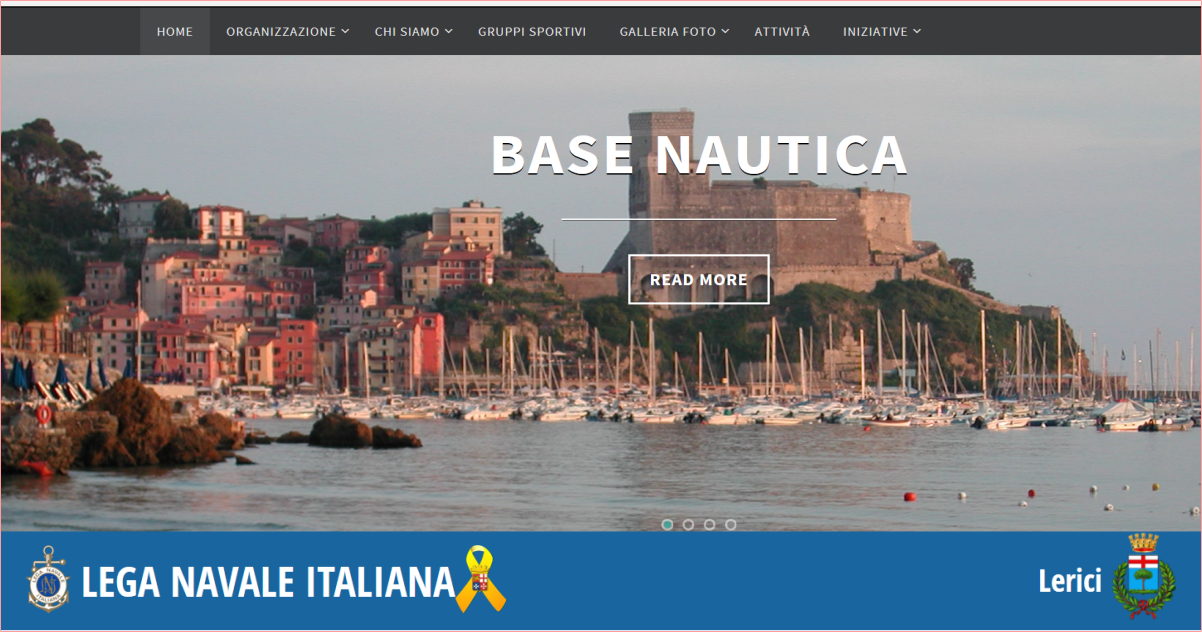Screen dimensions: 1202x632
Task: Select the first slideshow indicator dot
Action: [667, 524]
